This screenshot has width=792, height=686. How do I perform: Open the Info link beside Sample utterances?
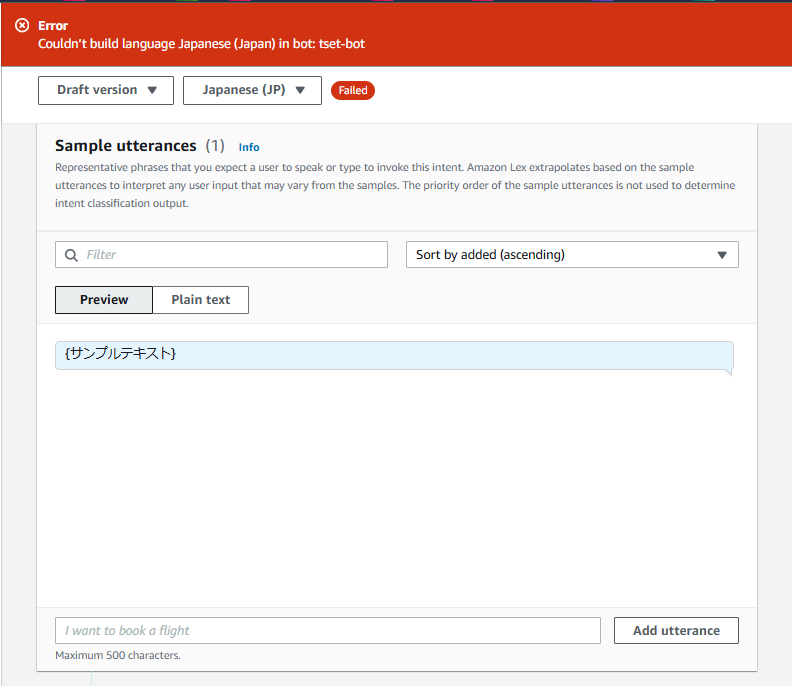(x=249, y=147)
